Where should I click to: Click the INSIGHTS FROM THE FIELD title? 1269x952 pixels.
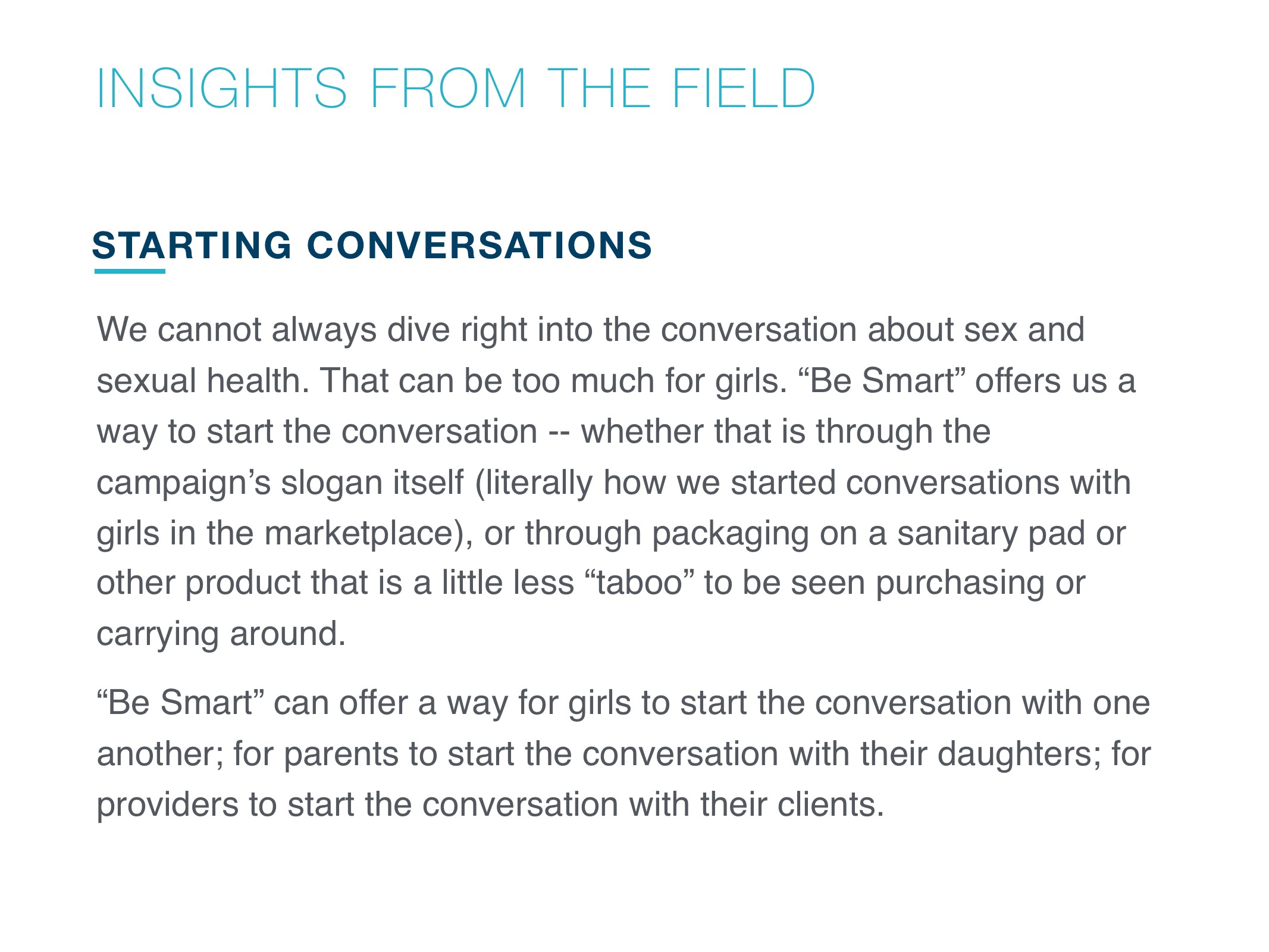point(456,88)
